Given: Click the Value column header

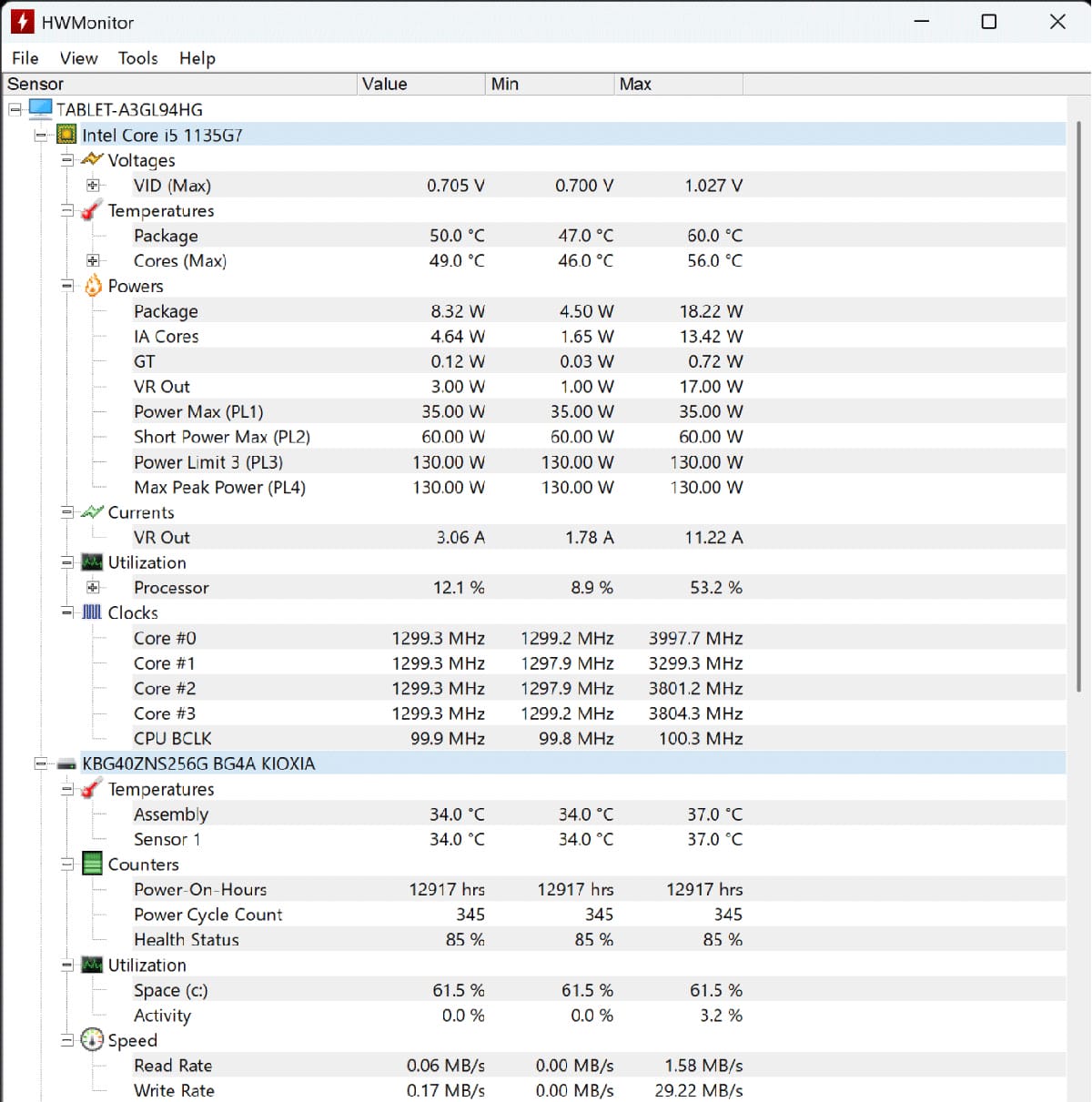Looking at the screenshot, I should (x=421, y=84).
